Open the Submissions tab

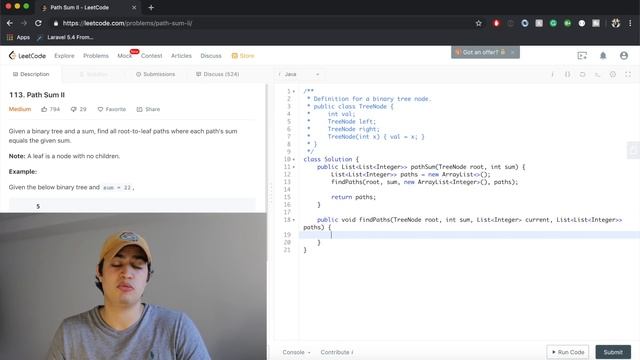click(155, 74)
